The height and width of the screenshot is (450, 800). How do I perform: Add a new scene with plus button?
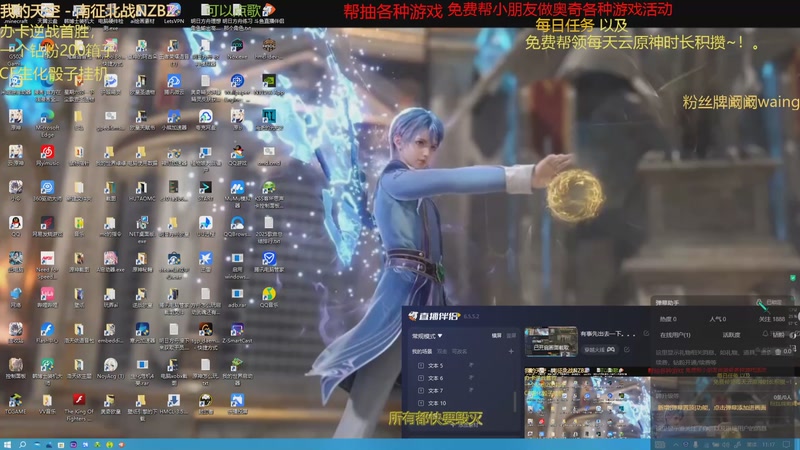click(x=511, y=352)
